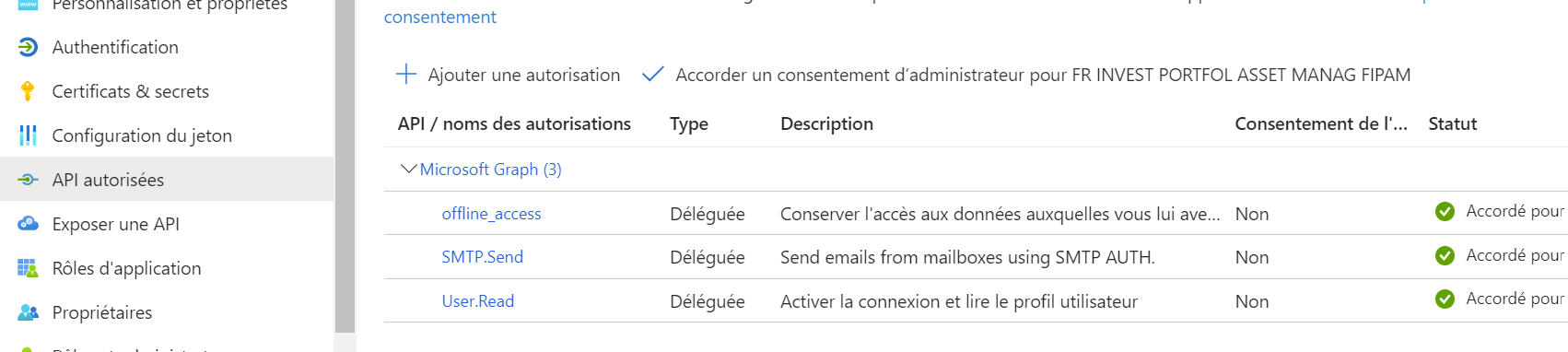Image resolution: width=1568 pixels, height=352 pixels.
Task: Click the Configuration du jeton icon
Action: (x=28, y=135)
